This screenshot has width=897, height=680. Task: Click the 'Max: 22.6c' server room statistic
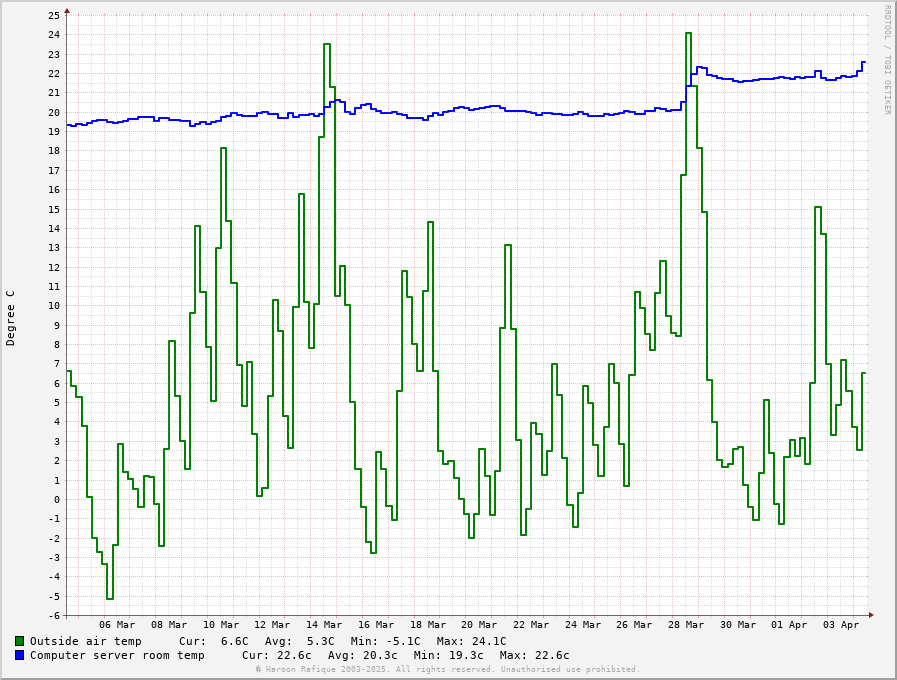[x=534, y=655]
